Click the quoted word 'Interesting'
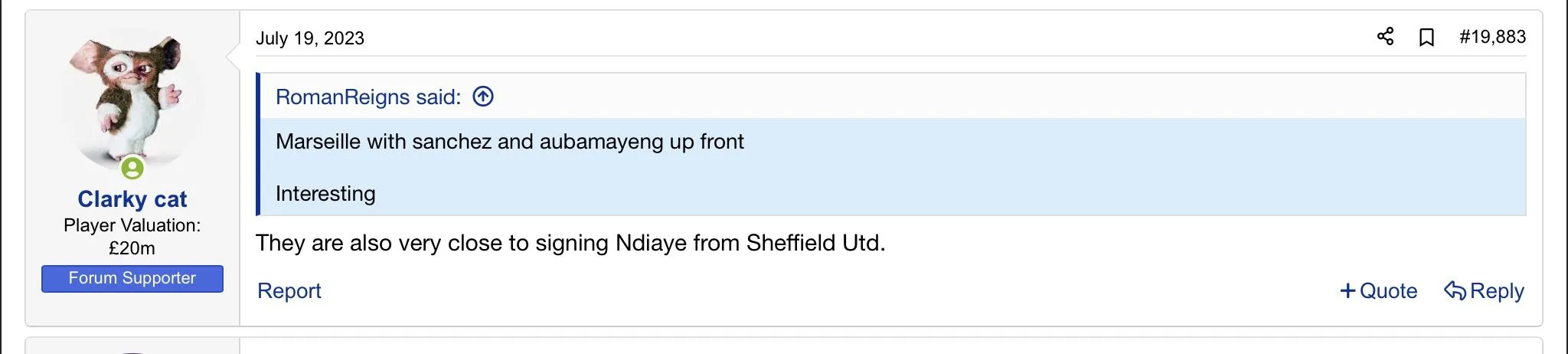 [325, 194]
